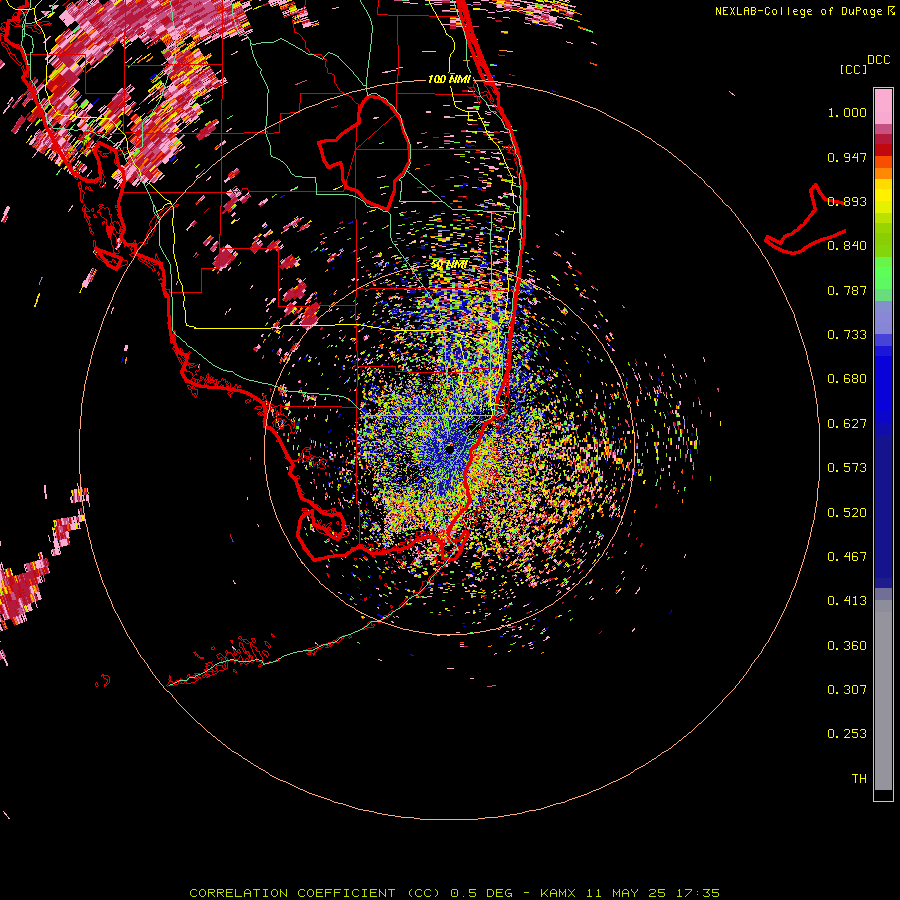Pick the lavender band on the color scale
The width and height of the screenshot is (900, 900).
click(883, 317)
